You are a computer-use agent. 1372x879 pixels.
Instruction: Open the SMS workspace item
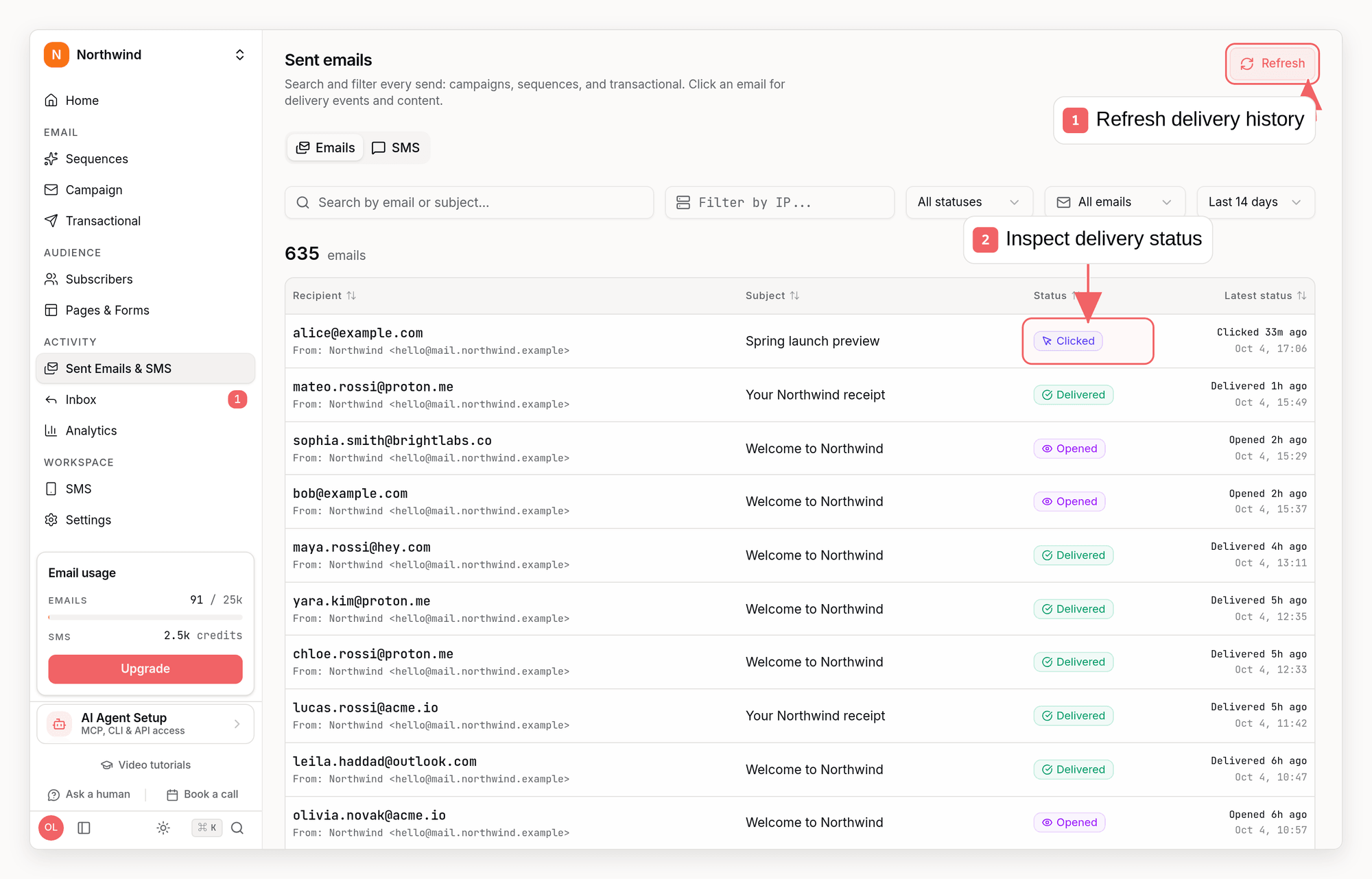pyautogui.click(x=145, y=489)
